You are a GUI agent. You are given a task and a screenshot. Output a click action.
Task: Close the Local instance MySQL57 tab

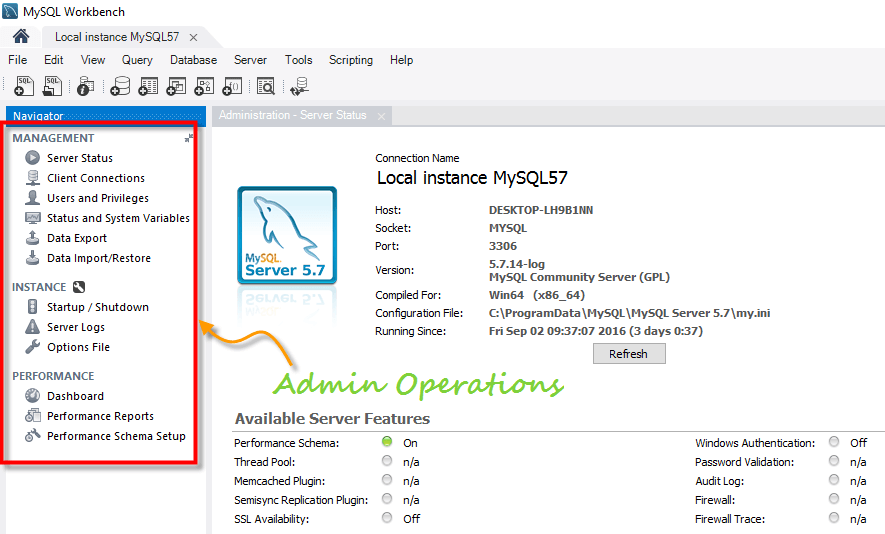click(x=194, y=37)
